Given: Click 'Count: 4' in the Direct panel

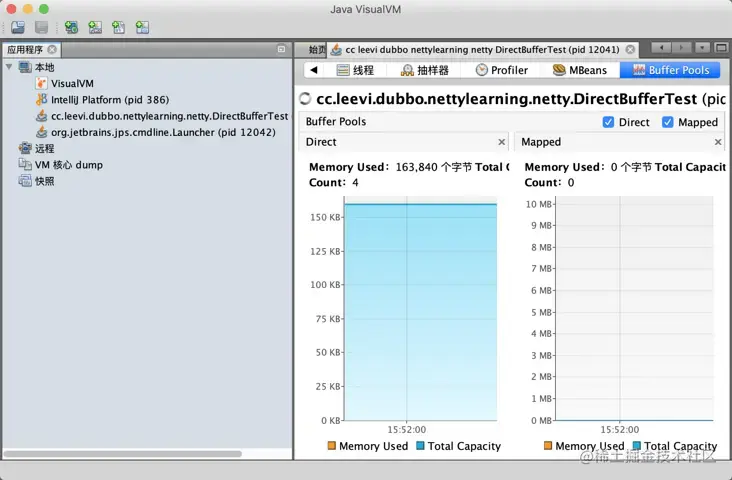Looking at the screenshot, I should [334, 183].
